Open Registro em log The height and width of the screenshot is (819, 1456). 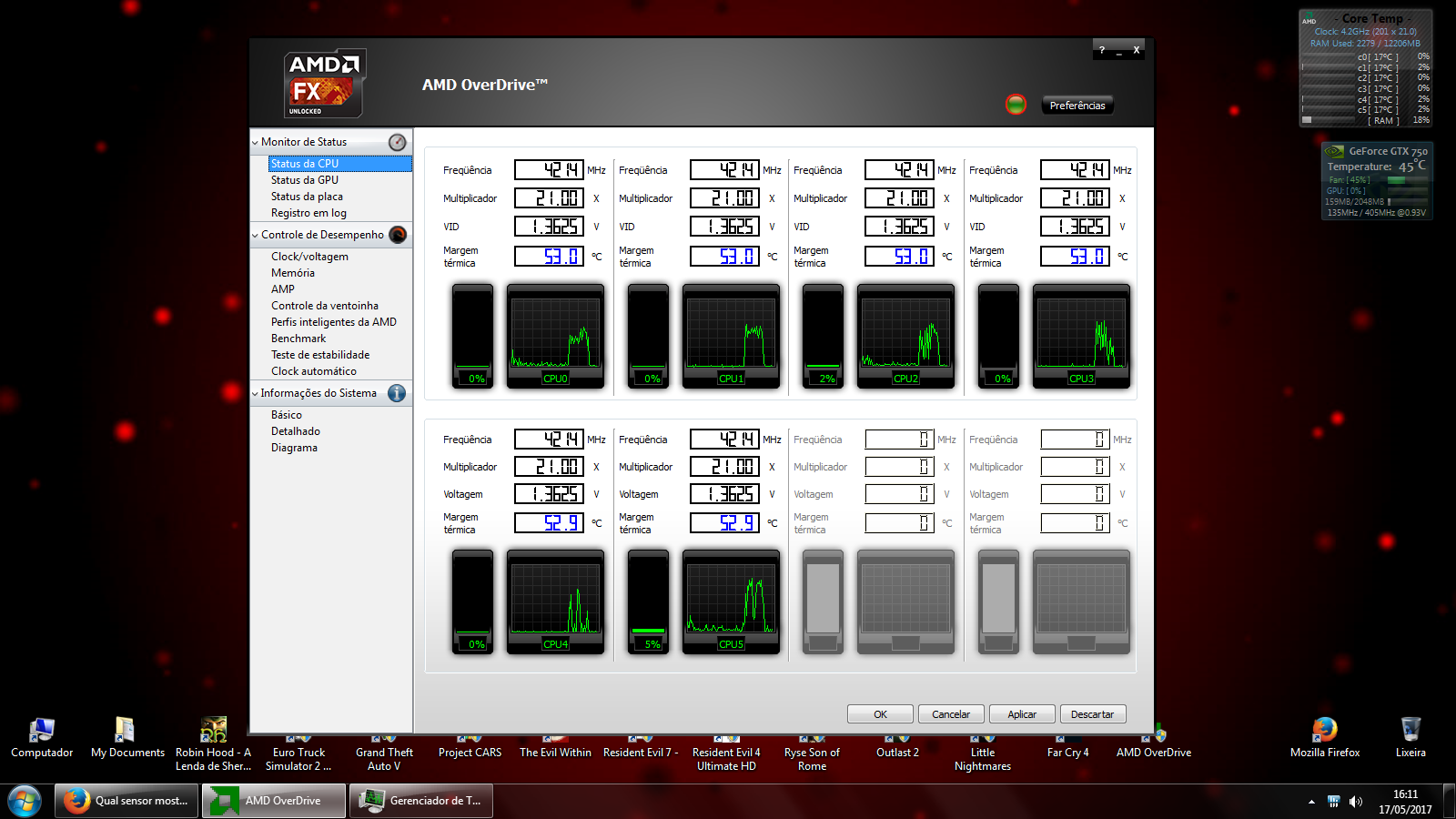(308, 213)
